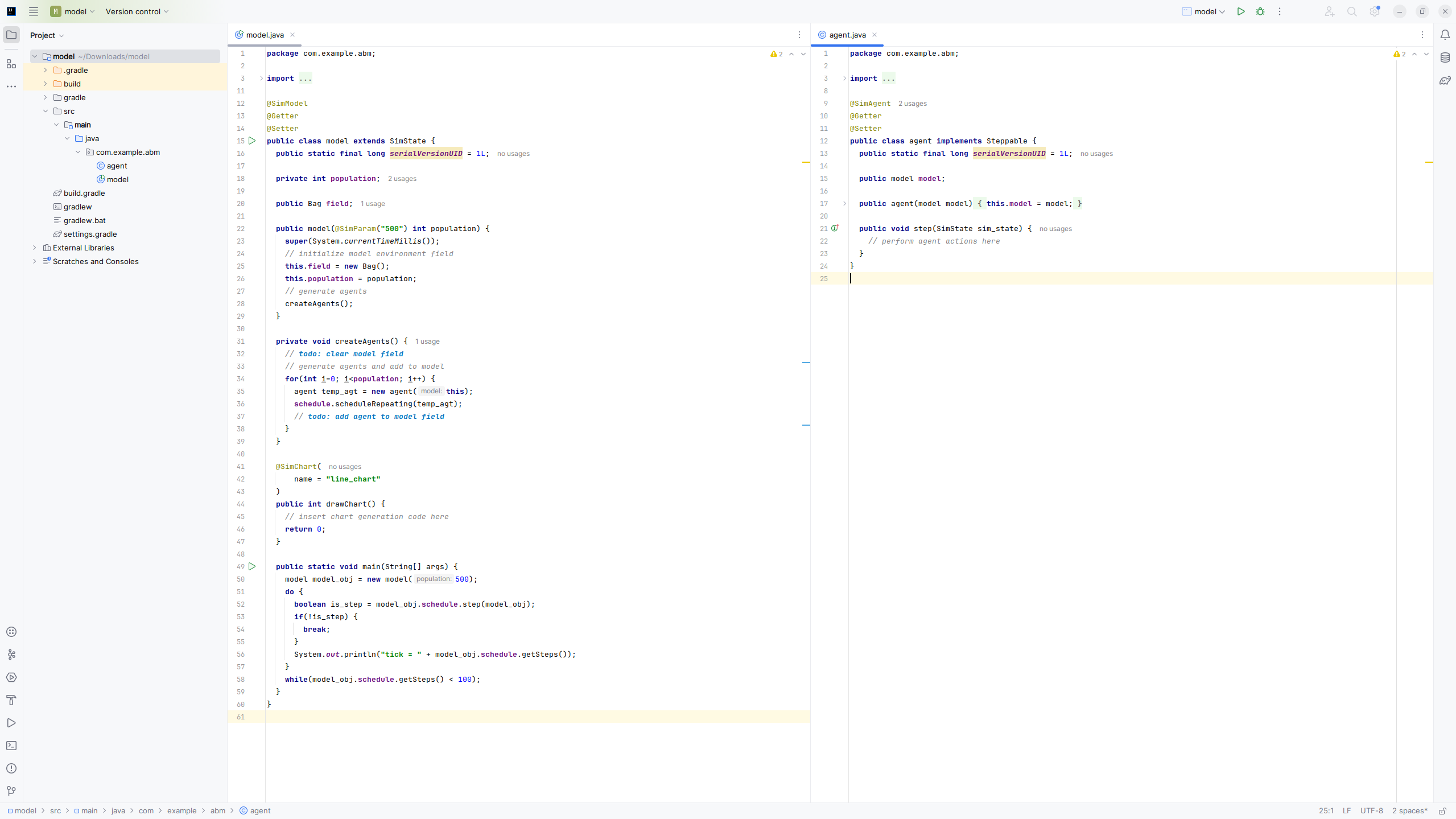Collapse the main folder
Image resolution: width=1456 pixels, height=819 pixels.
56,125
